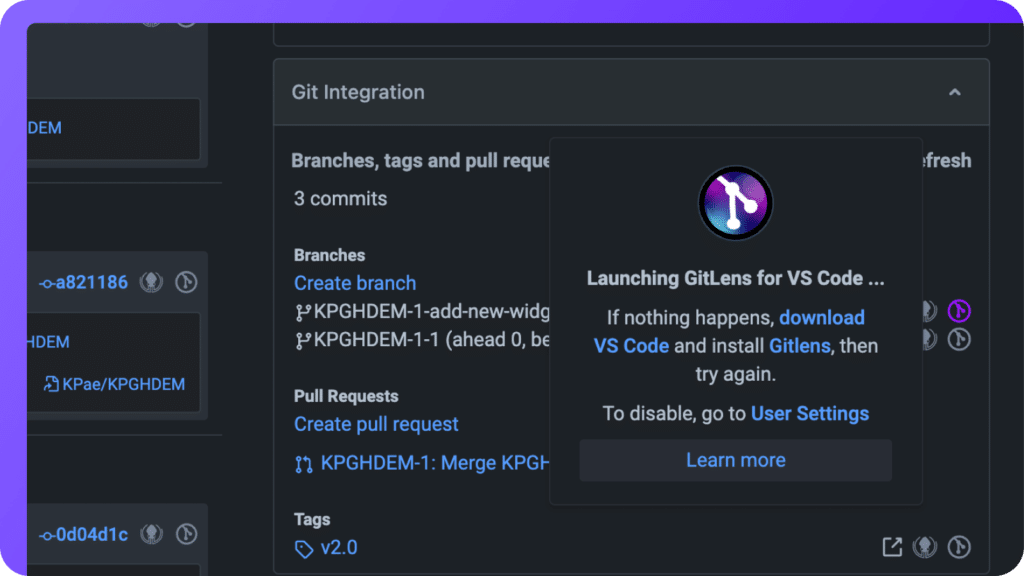The width and height of the screenshot is (1024, 576).
Task: Click branch icon beside KPGHDEM-1-add-new-widg
Action: point(303,313)
